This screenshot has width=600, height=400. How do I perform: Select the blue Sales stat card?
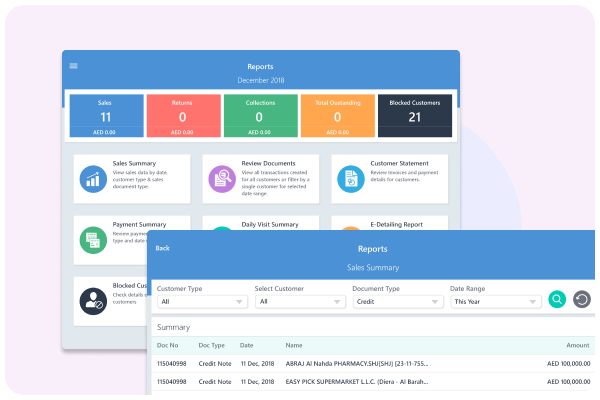click(105, 116)
